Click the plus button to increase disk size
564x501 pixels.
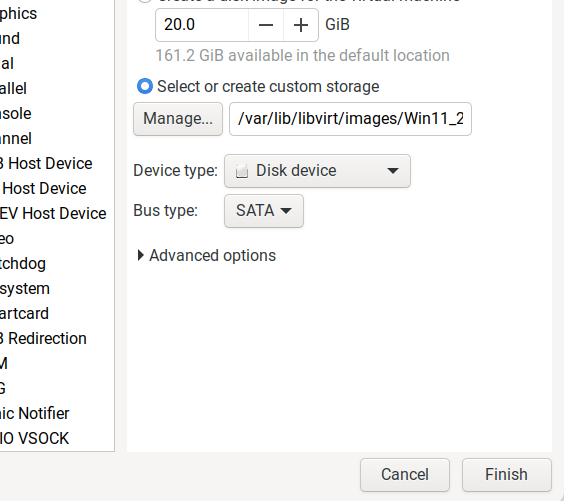pos(301,25)
